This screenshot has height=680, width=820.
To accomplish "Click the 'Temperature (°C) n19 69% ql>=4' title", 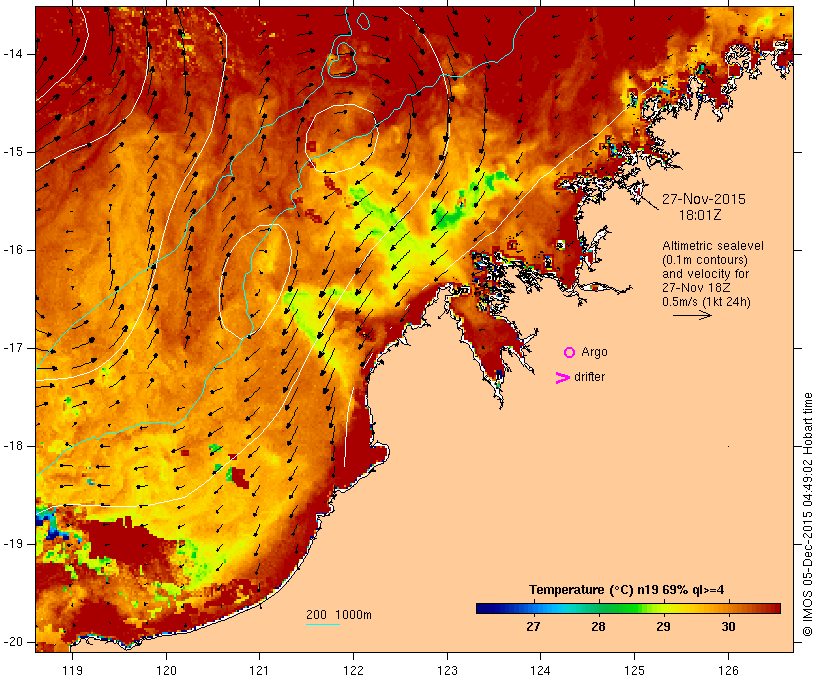I will 627,590.
